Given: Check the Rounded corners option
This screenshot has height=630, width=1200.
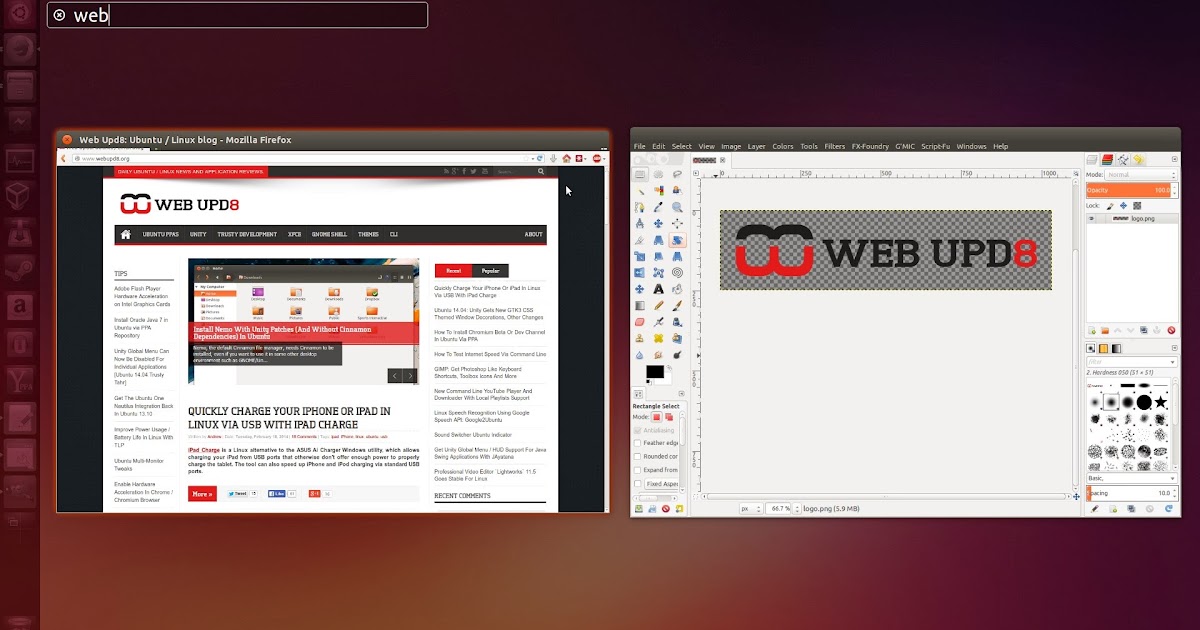Looking at the screenshot, I should pos(638,456).
